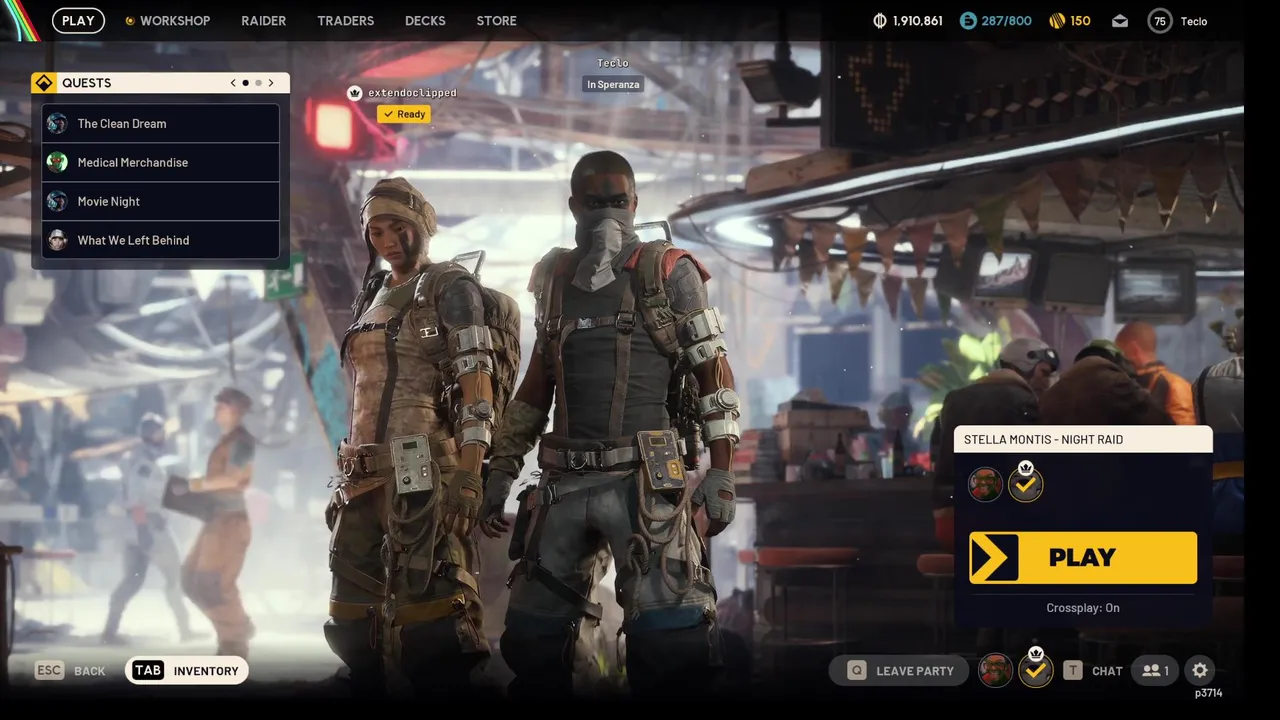Click the coin currency icon beside 1,910,861
Image resolution: width=1280 pixels, height=720 pixels.
click(880, 20)
